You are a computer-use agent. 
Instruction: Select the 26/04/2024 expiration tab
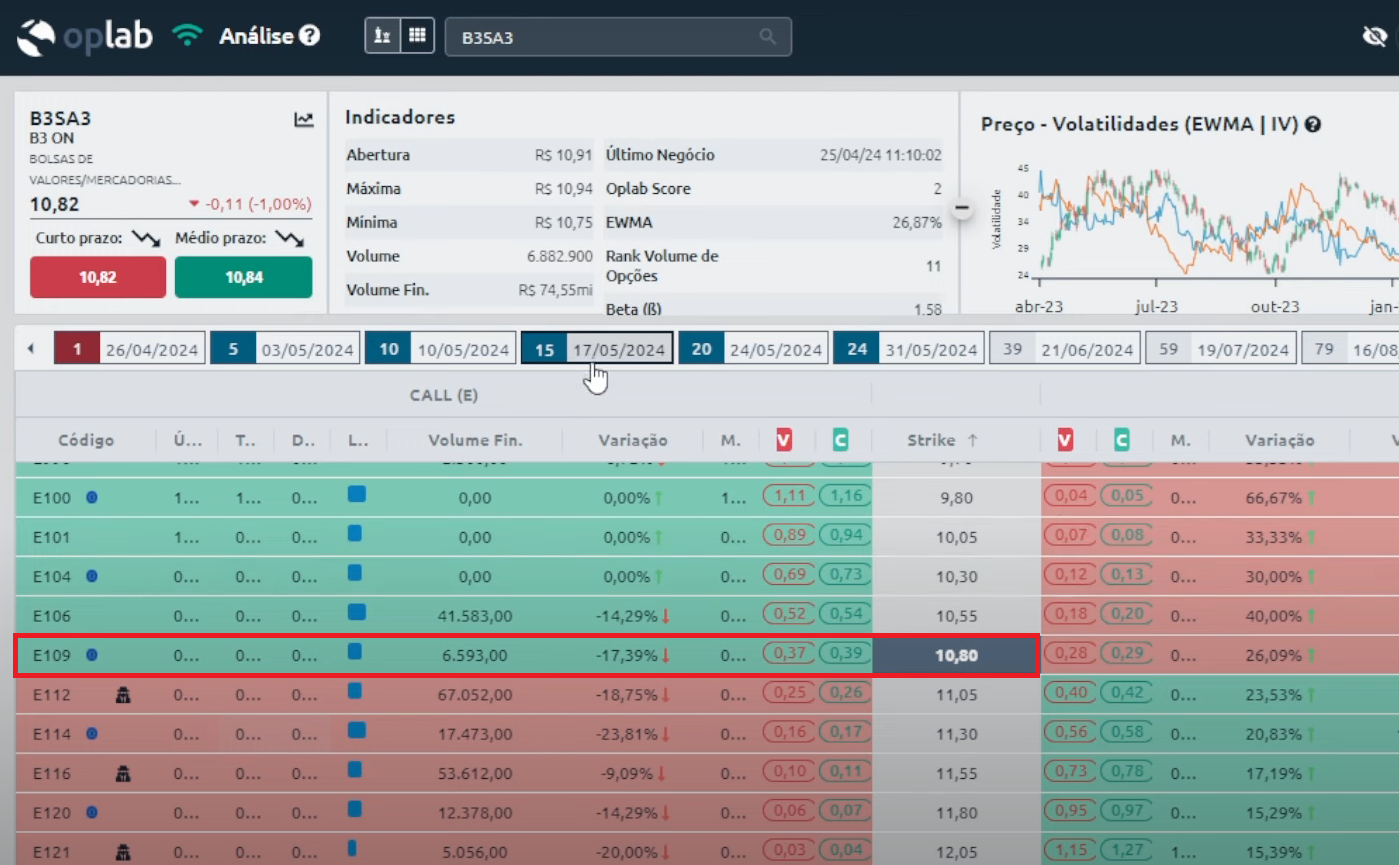[130, 349]
